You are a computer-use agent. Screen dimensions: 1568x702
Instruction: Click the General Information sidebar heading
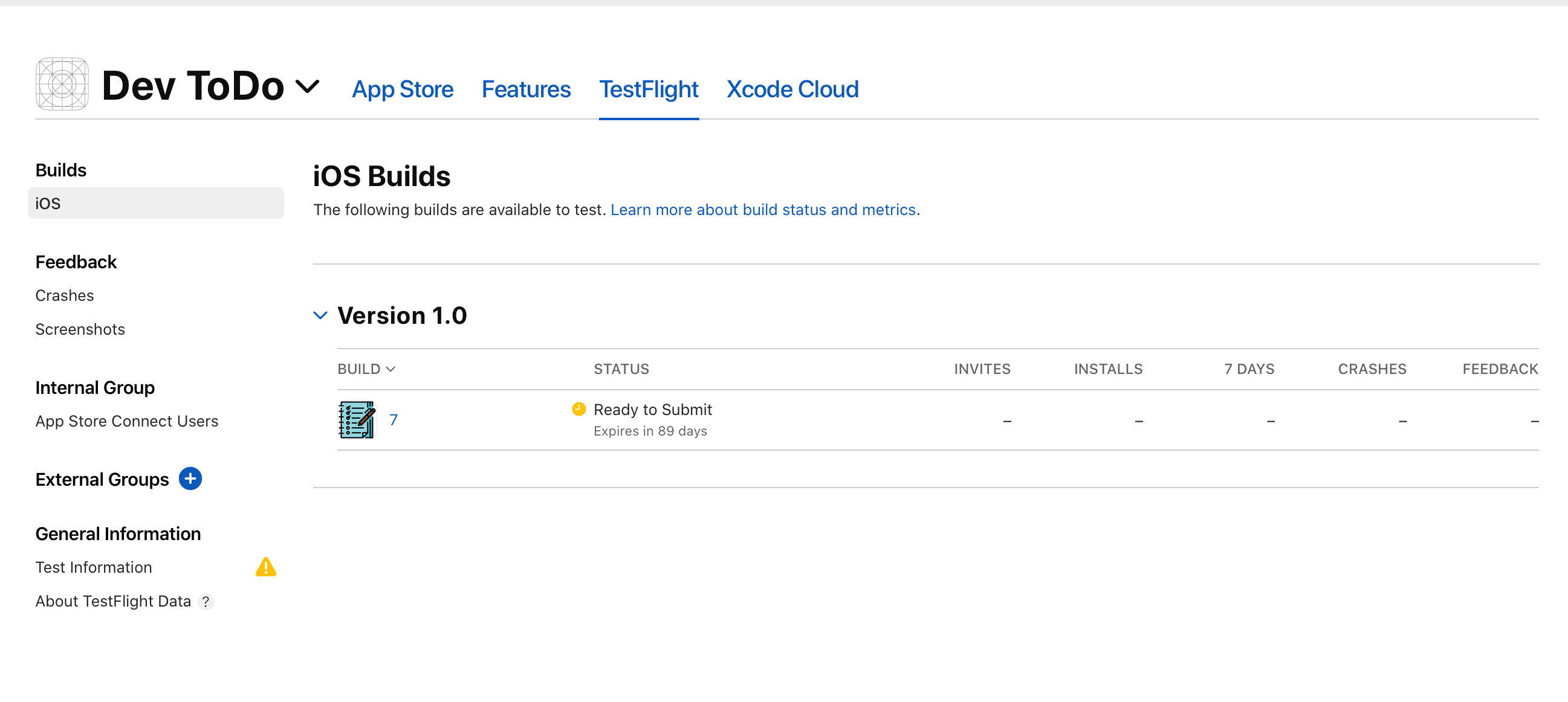pos(118,533)
